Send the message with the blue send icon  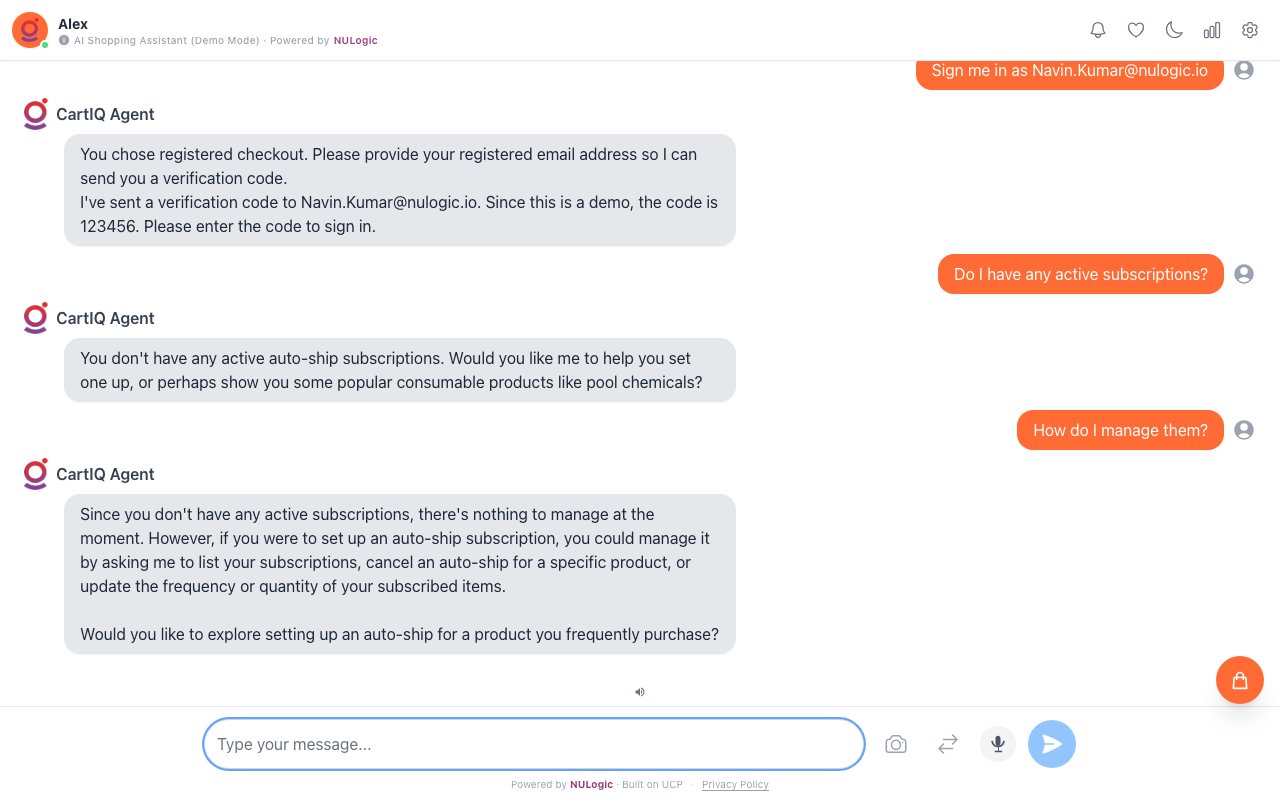(1052, 744)
